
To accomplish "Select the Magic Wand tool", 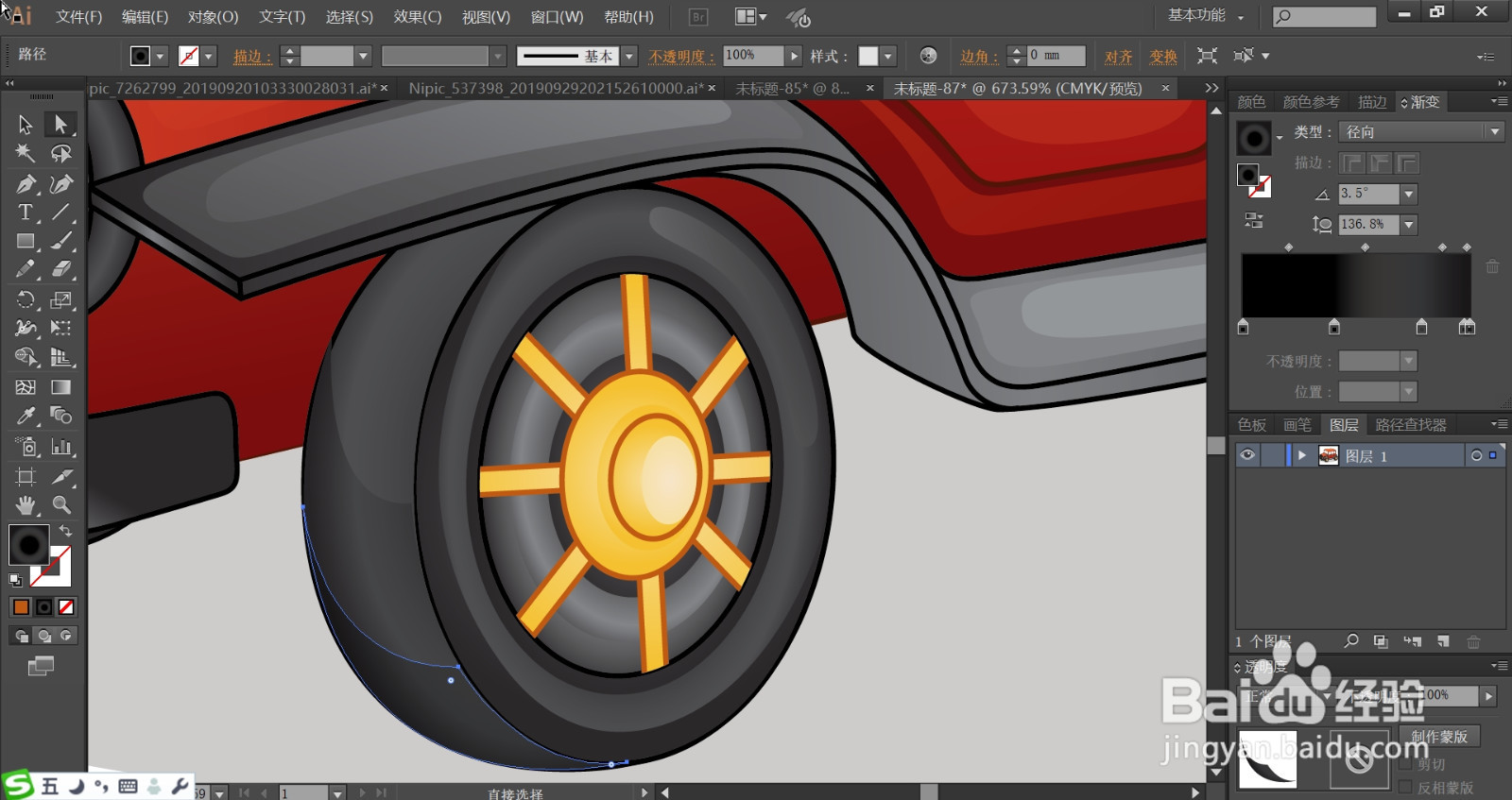I will click(26, 153).
